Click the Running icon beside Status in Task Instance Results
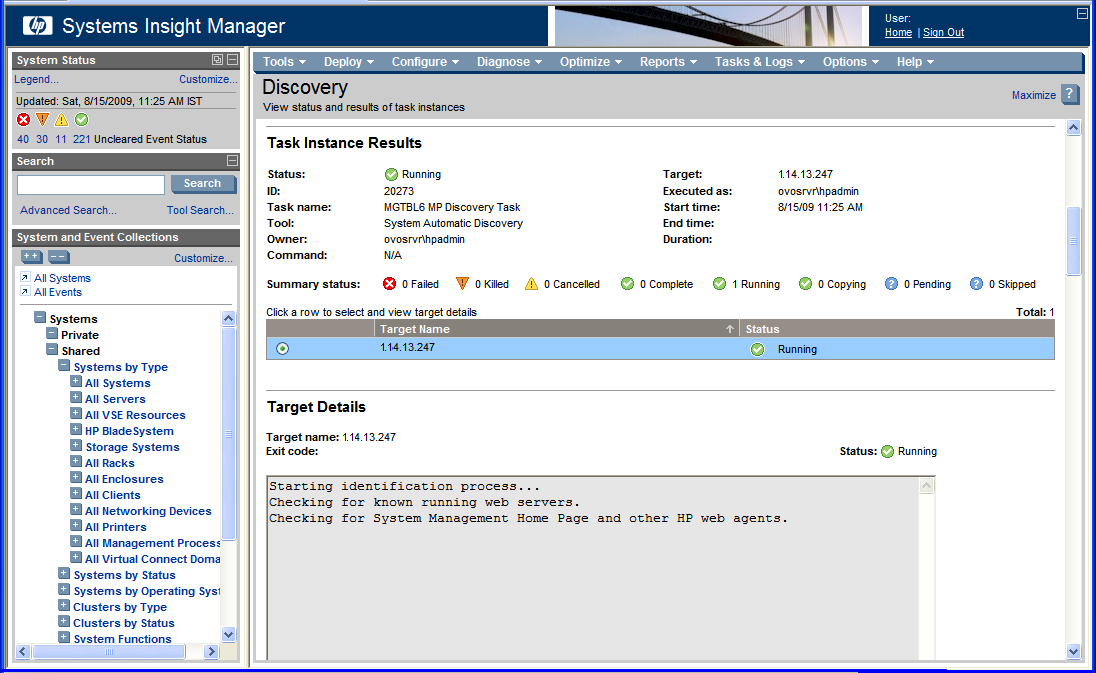This screenshot has width=1096, height=673. click(x=391, y=174)
